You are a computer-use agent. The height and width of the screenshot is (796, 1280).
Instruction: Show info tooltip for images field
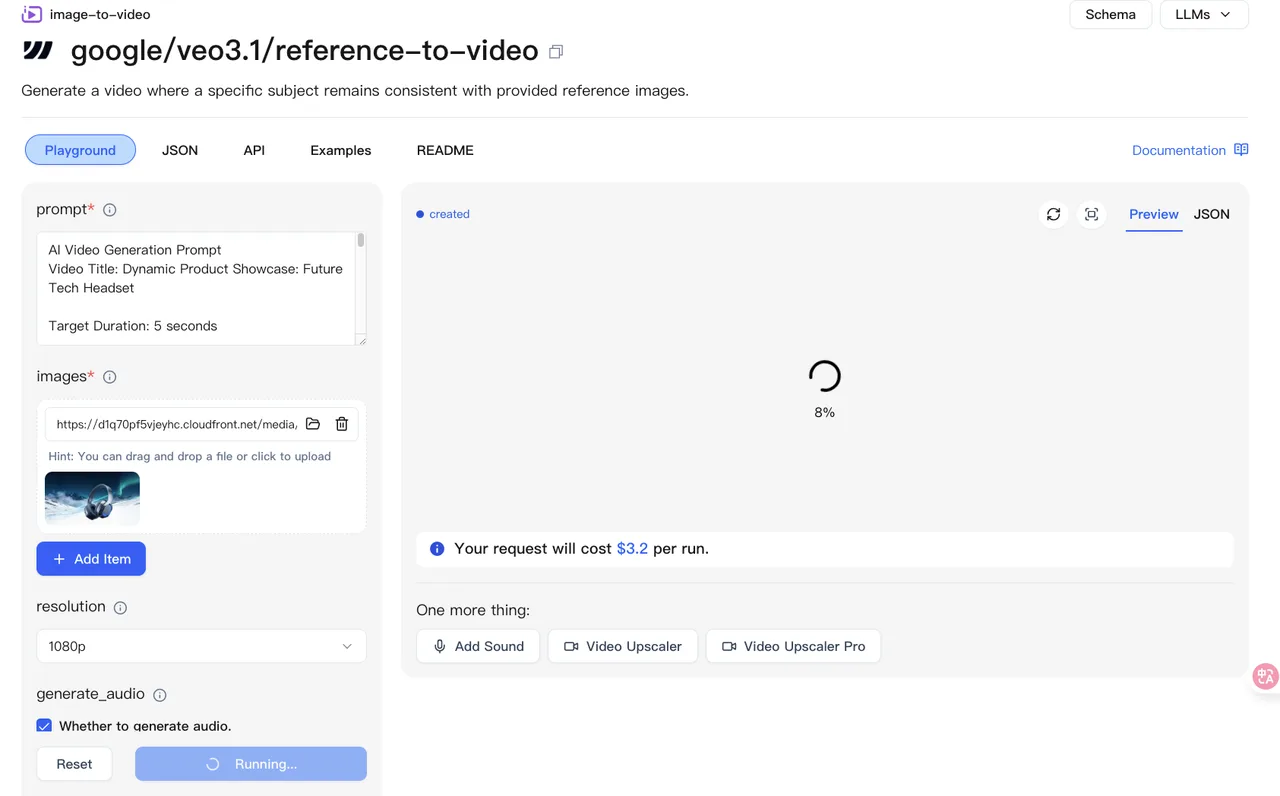tap(110, 377)
